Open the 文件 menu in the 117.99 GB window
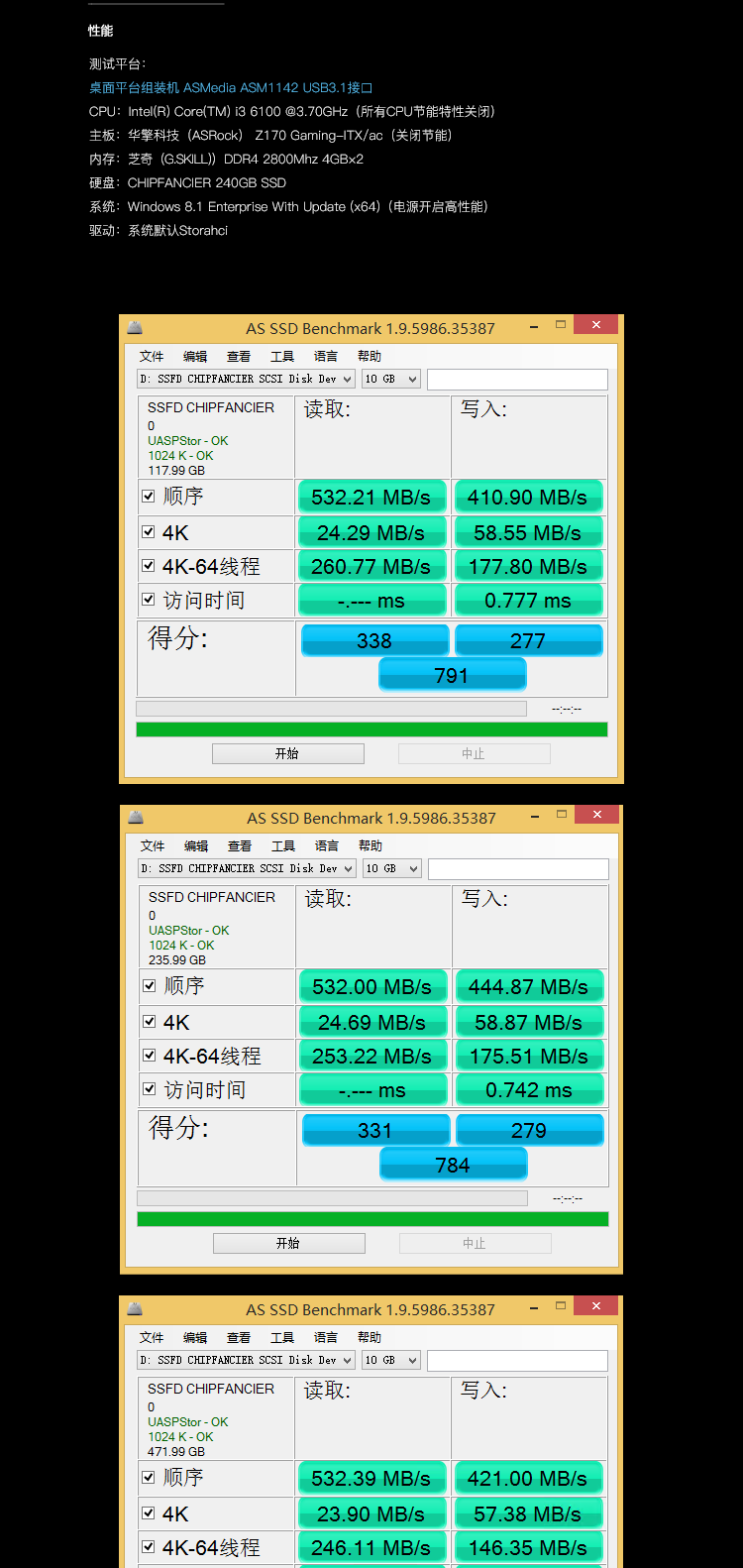The width and height of the screenshot is (743, 1568). [152, 356]
